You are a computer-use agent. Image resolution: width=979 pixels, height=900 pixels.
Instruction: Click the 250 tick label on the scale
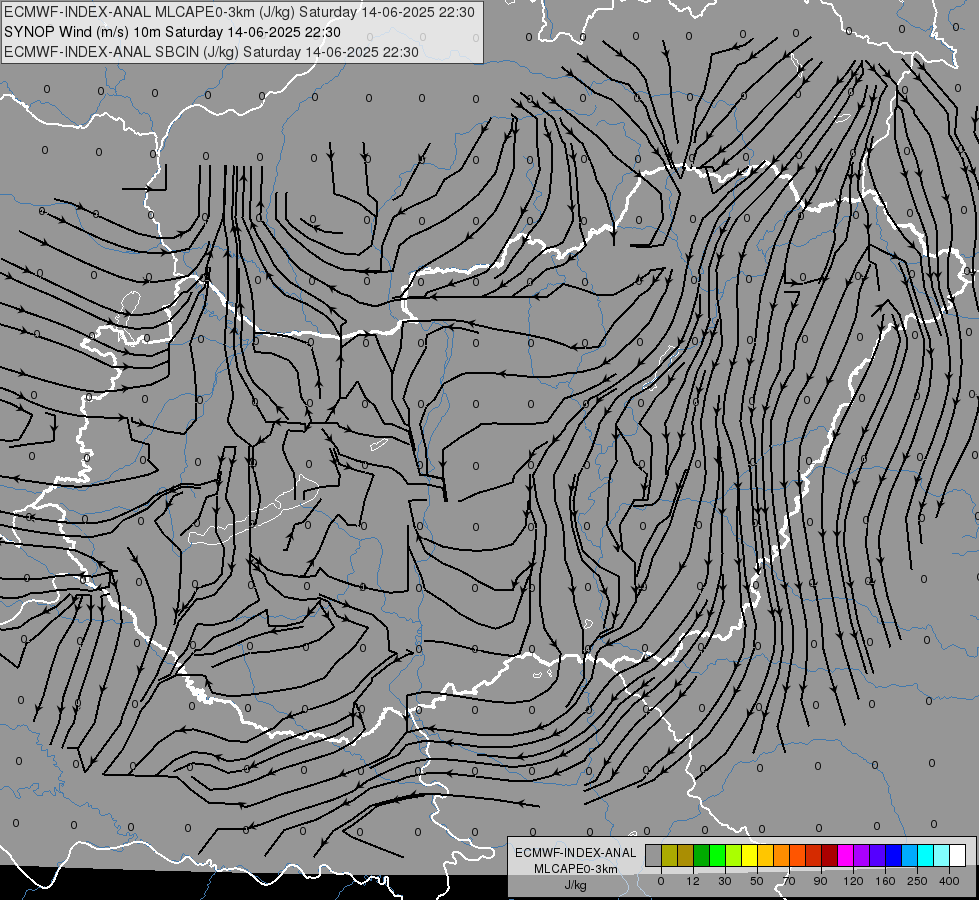tap(917, 881)
